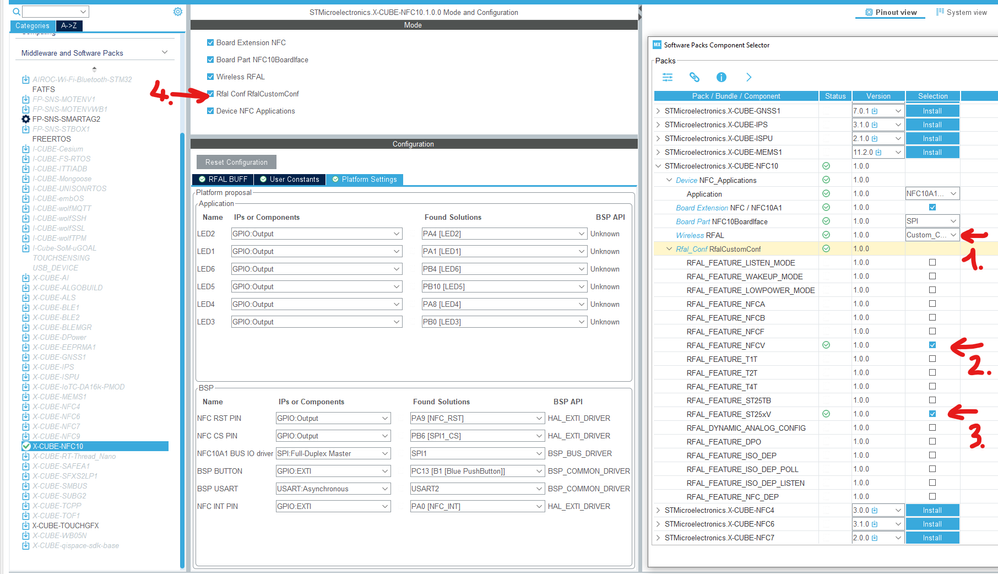This screenshot has width=998, height=574.
Task: Click download icon beside X-CUBE-SUBG2
Action: point(25,496)
